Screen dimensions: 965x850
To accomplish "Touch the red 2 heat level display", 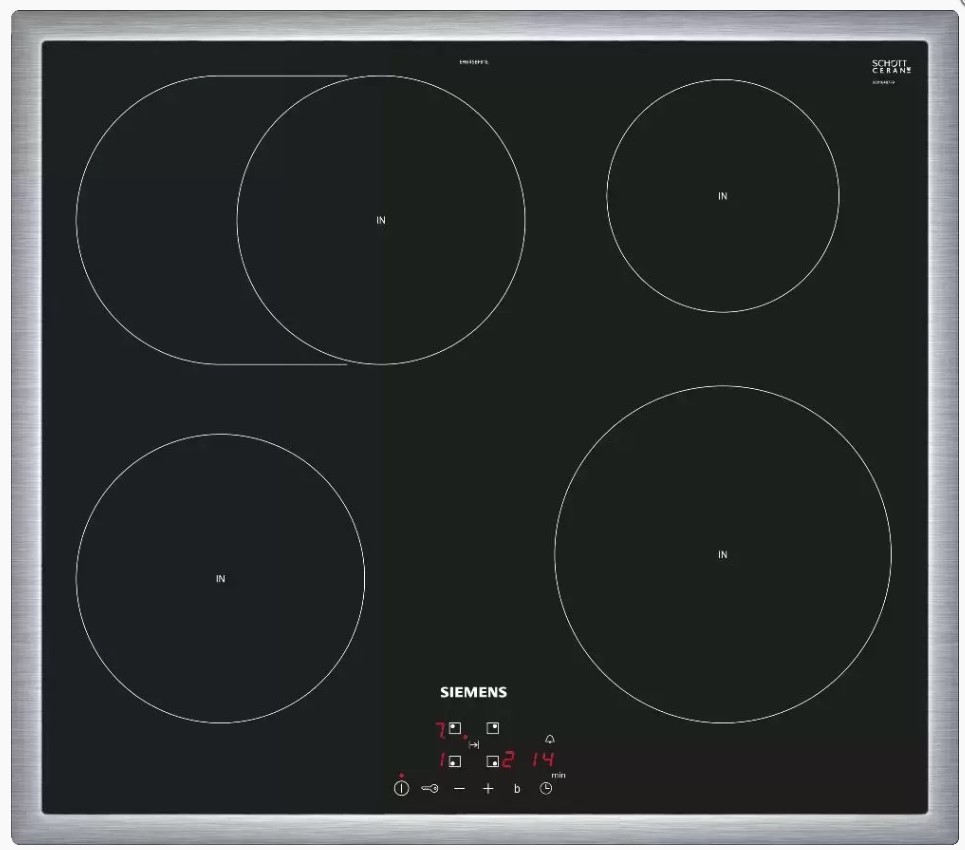I will click(508, 760).
